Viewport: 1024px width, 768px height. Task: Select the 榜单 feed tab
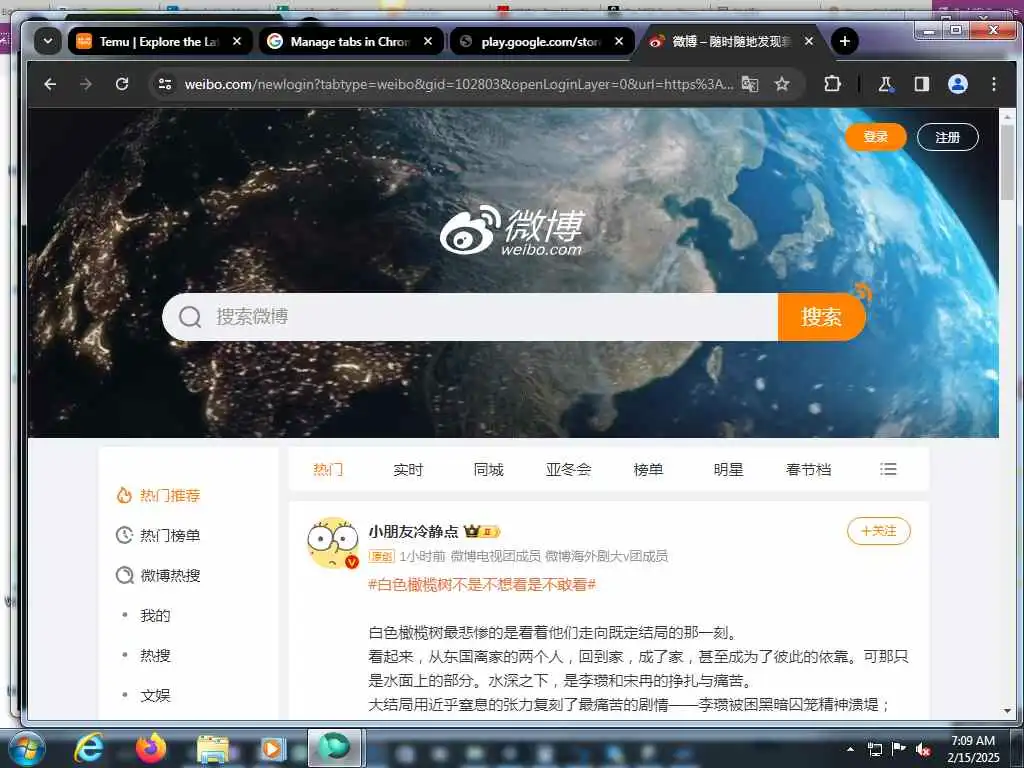click(x=648, y=470)
